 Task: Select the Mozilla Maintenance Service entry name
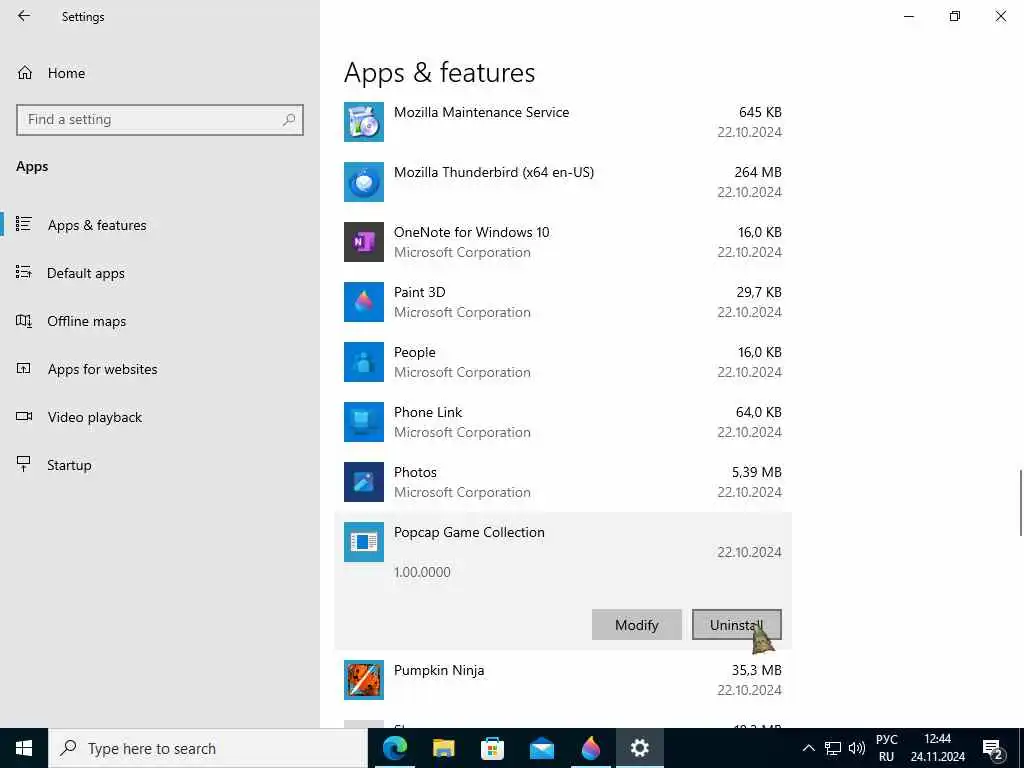(481, 112)
